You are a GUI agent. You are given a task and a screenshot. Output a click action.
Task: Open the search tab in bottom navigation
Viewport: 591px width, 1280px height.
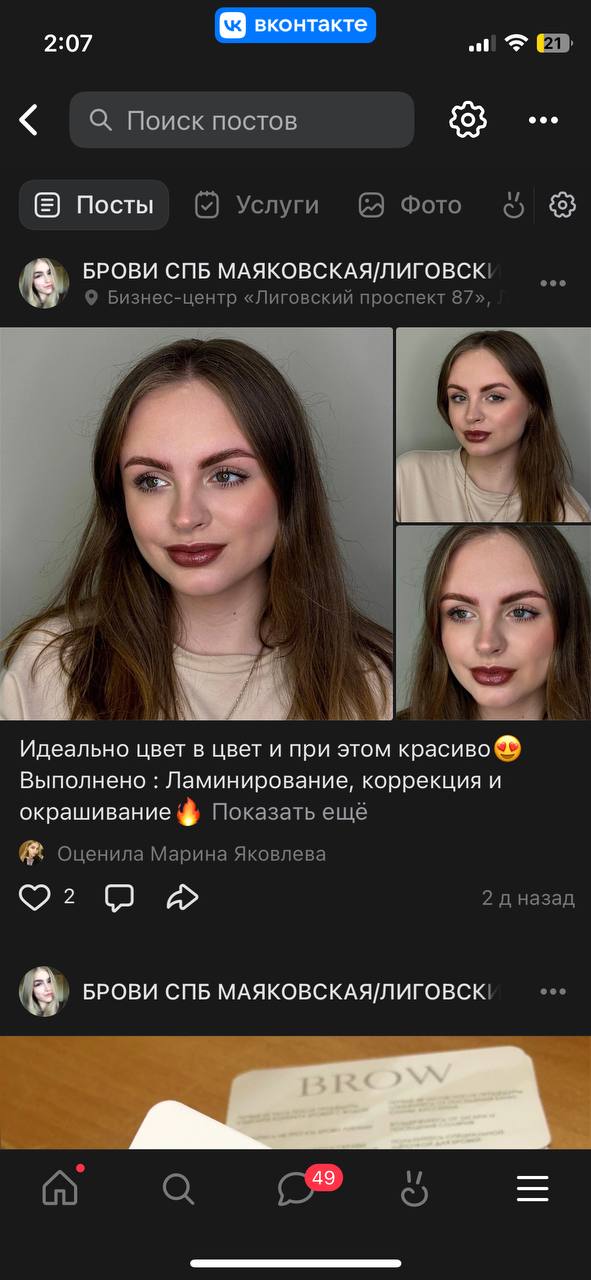(x=178, y=1188)
